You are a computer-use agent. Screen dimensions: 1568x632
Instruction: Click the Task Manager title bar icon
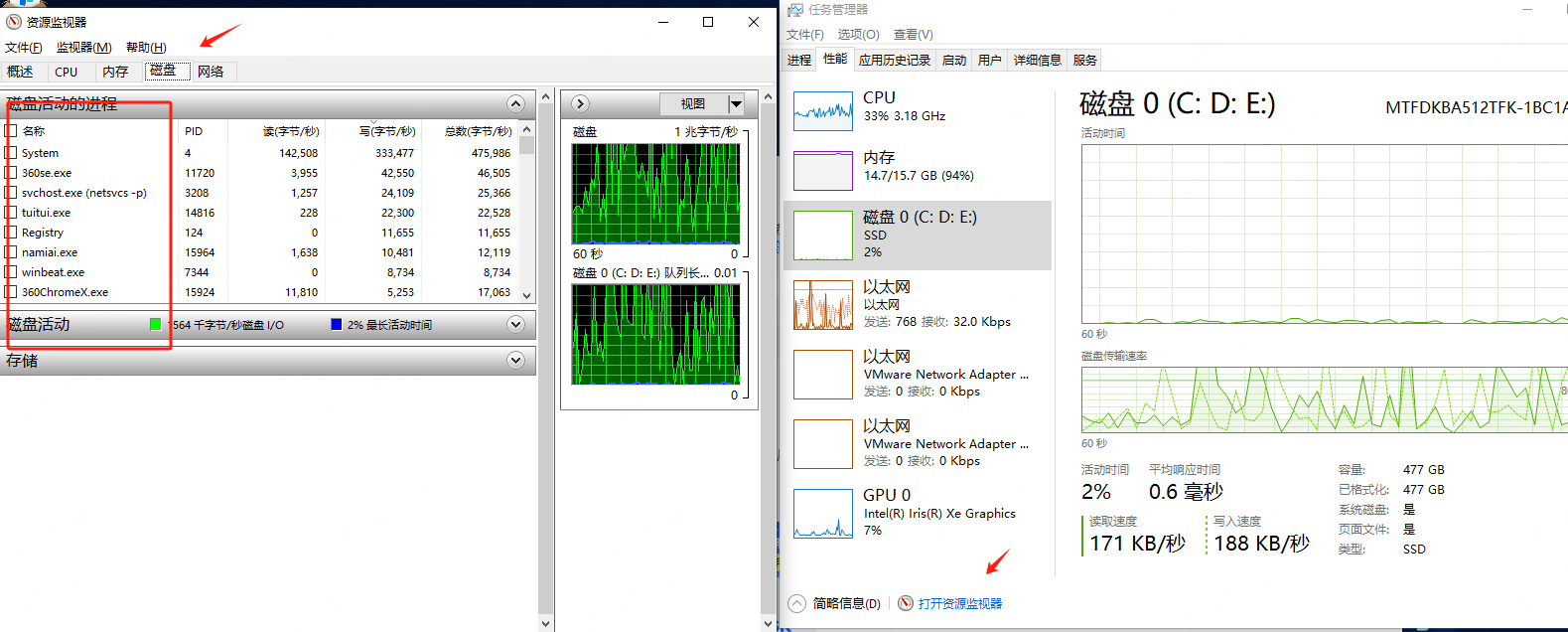pyautogui.click(x=795, y=10)
